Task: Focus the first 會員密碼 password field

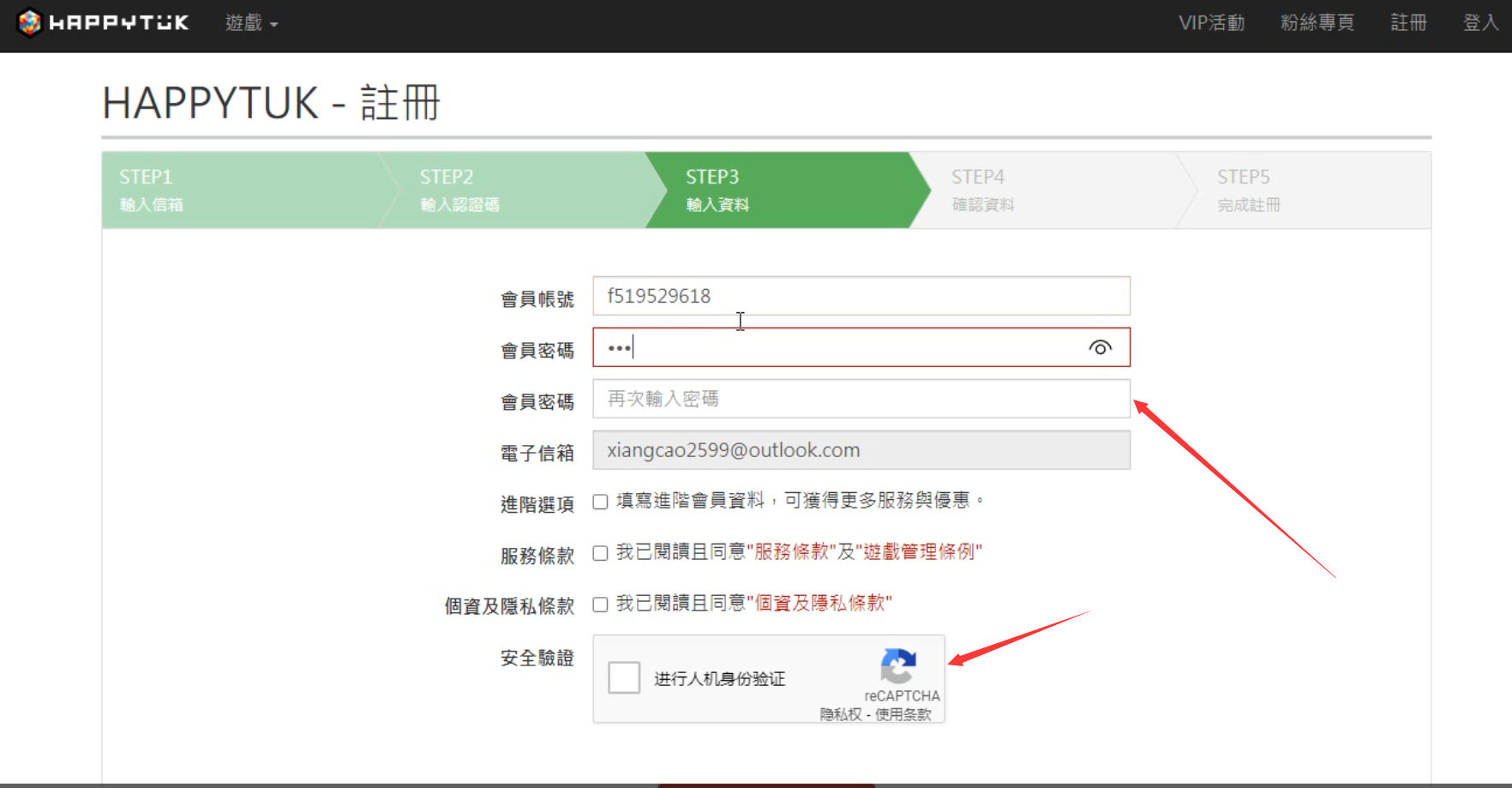Action: pos(861,347)
